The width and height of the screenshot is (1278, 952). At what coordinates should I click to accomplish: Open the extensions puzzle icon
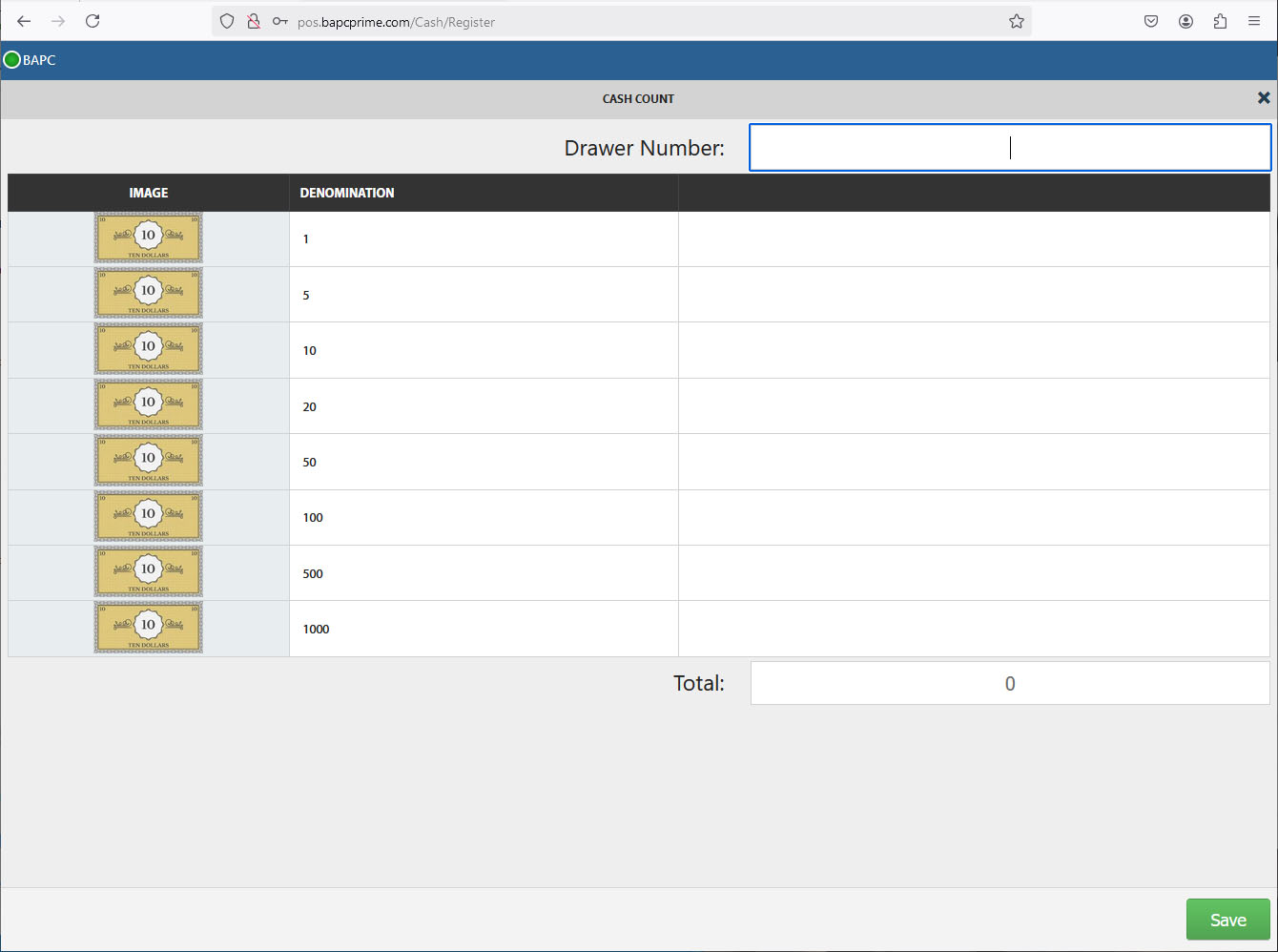[1220, 21]
